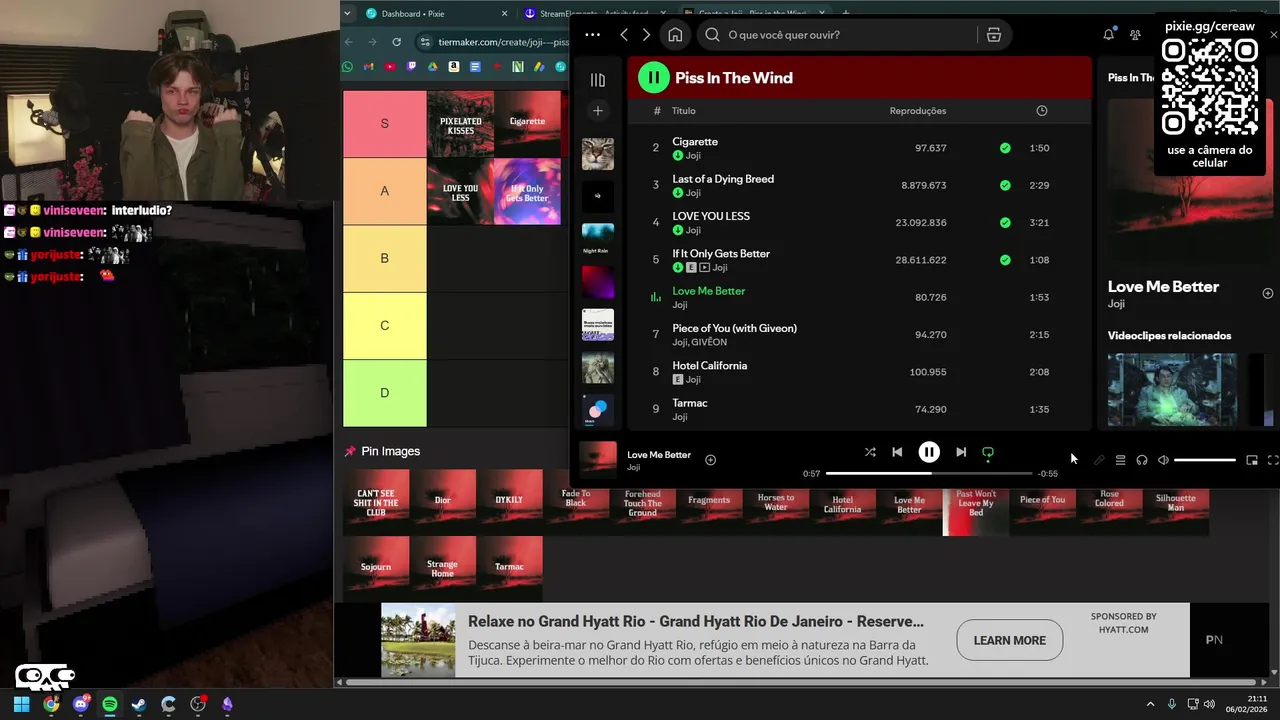Toggle the lyrics microphone icon
Viewport: 1280px width, 720px height.
click(1099, 460)
